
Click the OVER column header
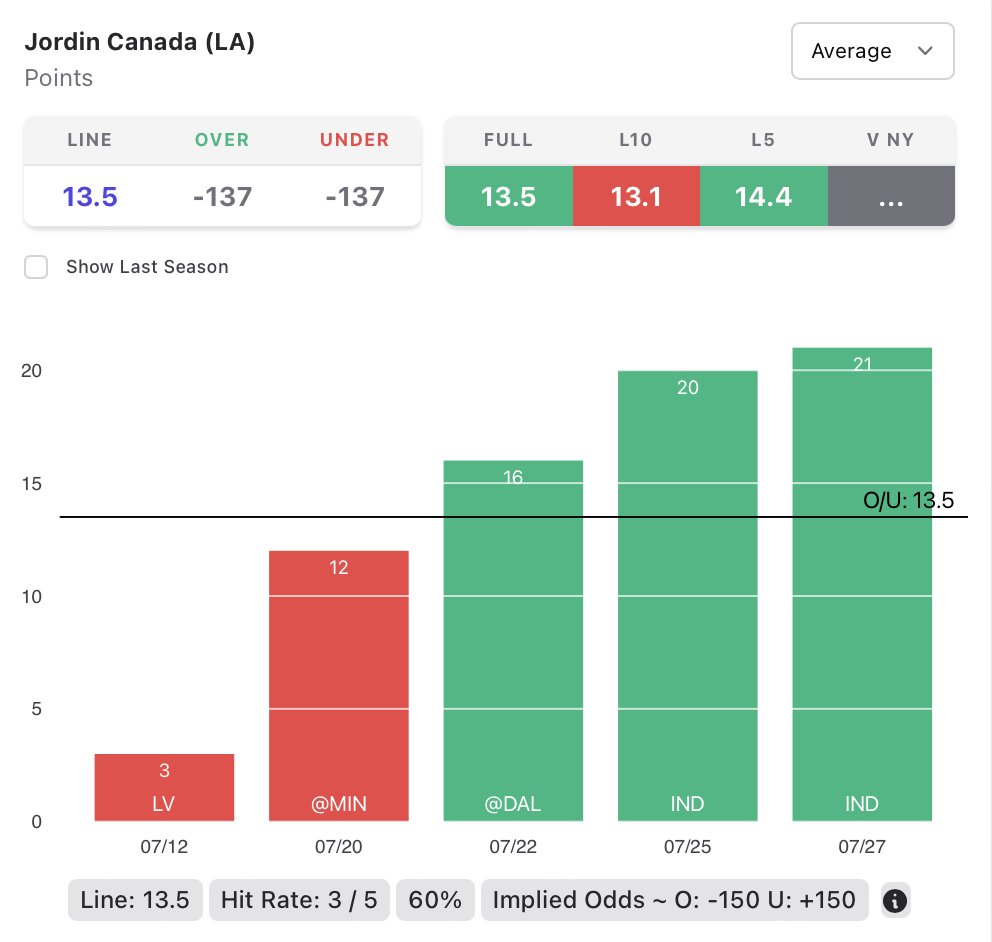(222, 140)
